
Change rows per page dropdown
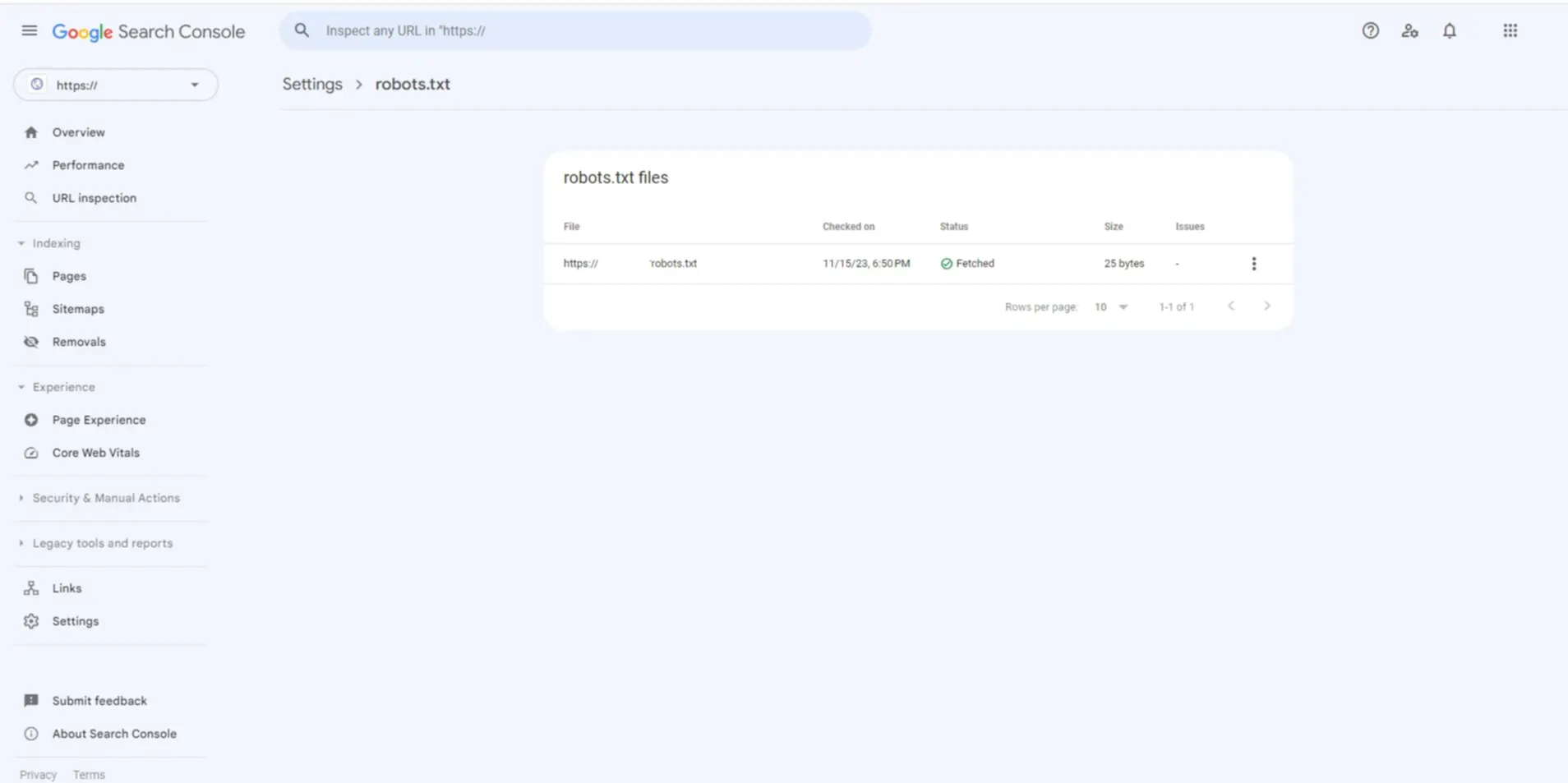point(1110,306)
